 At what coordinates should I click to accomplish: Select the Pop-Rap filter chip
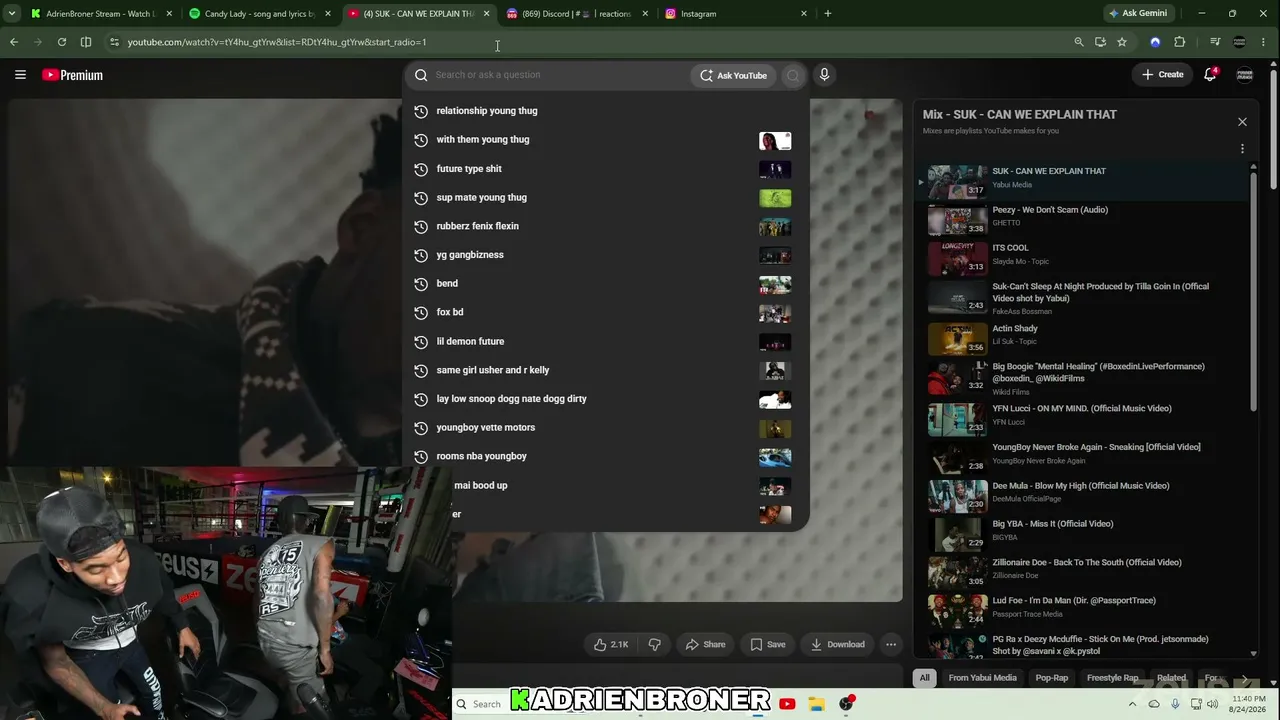(1052, 678)
